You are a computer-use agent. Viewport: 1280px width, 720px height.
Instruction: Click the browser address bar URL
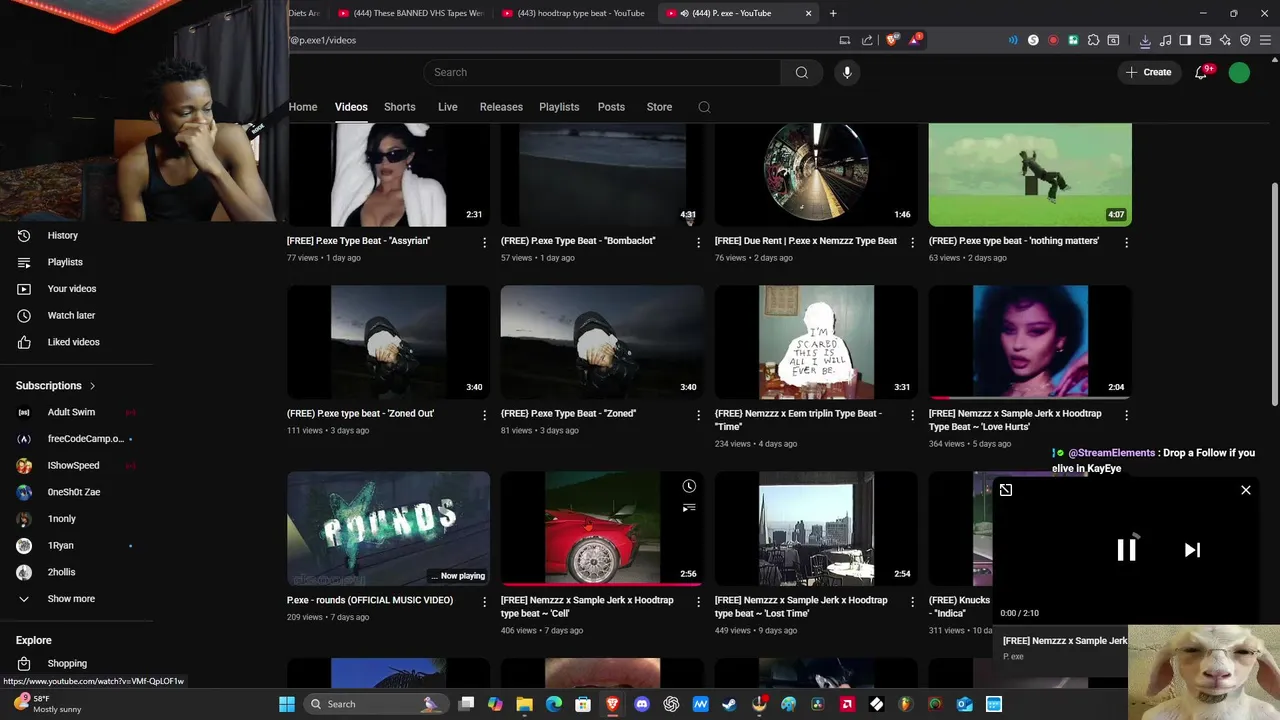(322, 40)
